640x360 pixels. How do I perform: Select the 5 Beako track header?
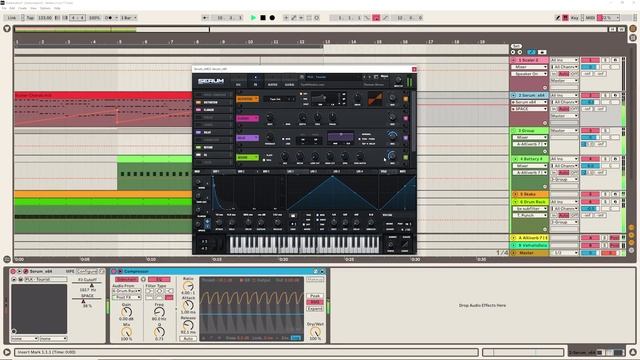(x=531, y=194)
